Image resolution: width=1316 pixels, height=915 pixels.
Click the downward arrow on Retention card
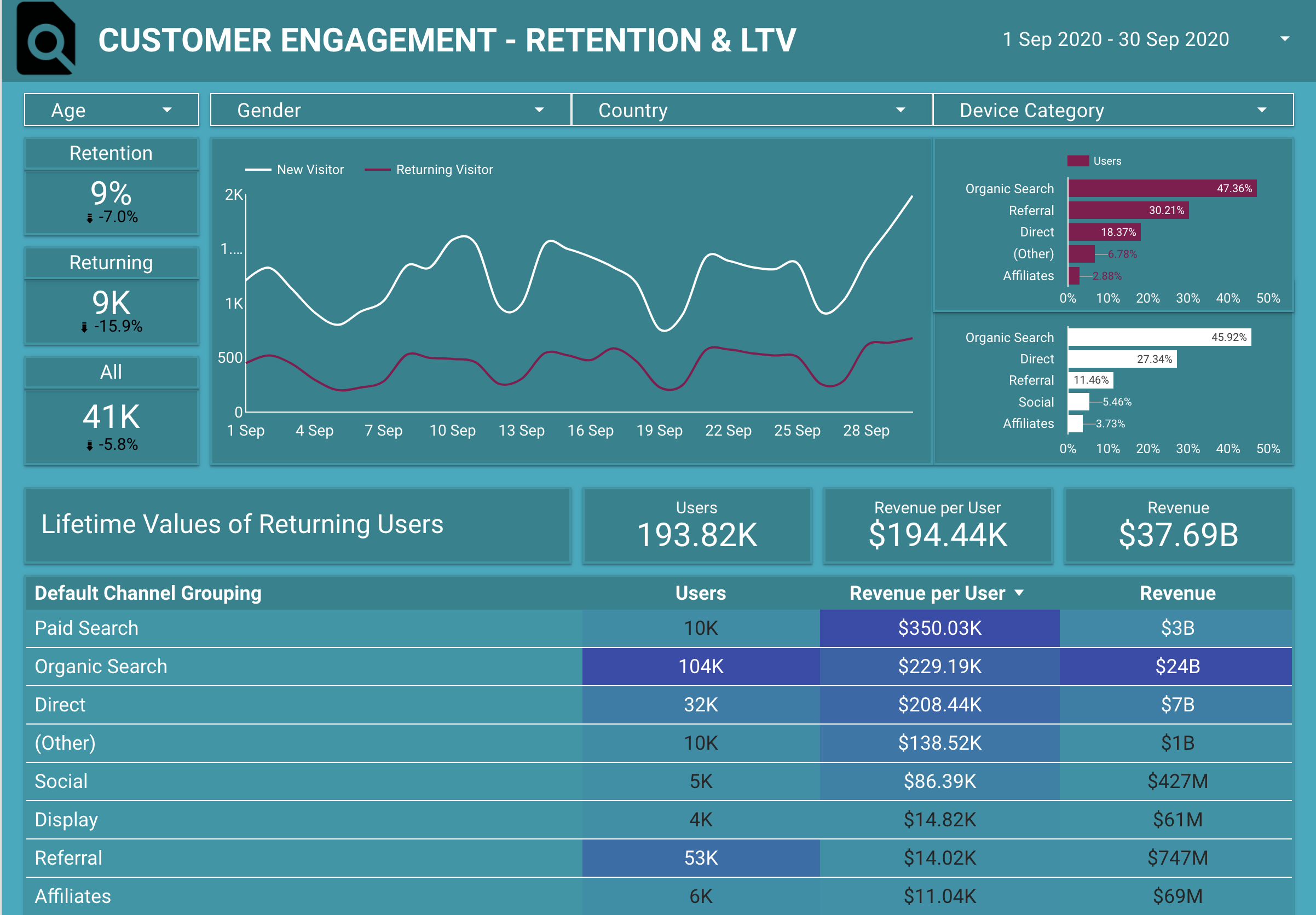coord(90,217)
